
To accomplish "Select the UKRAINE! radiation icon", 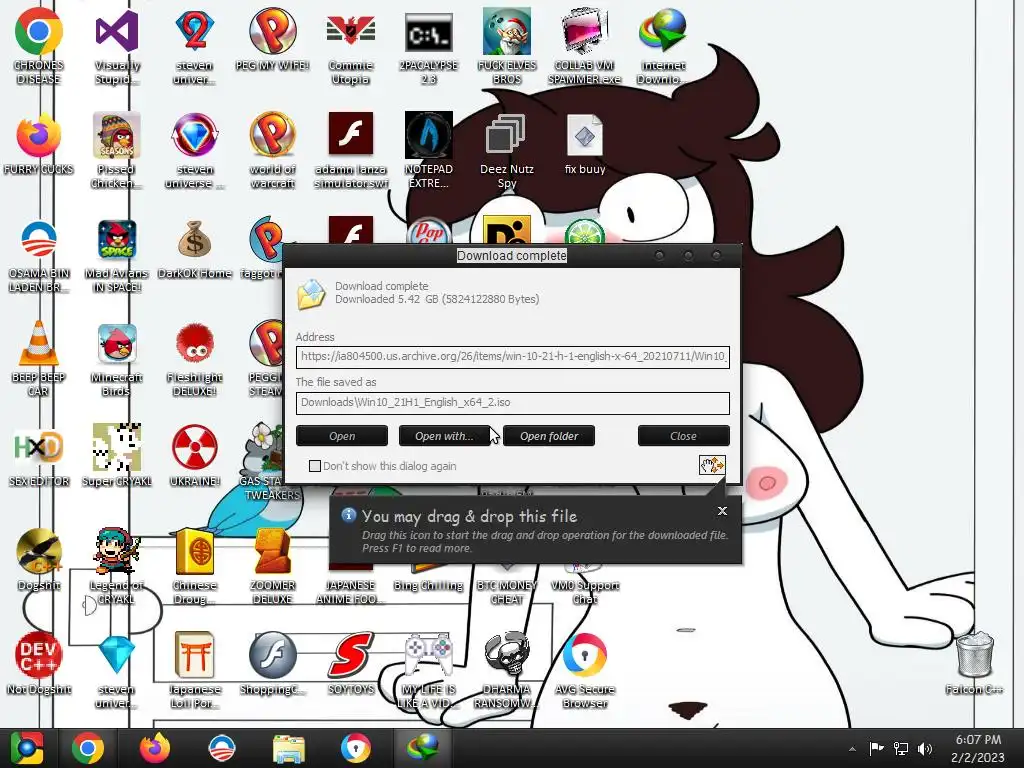I will (195, 455).
